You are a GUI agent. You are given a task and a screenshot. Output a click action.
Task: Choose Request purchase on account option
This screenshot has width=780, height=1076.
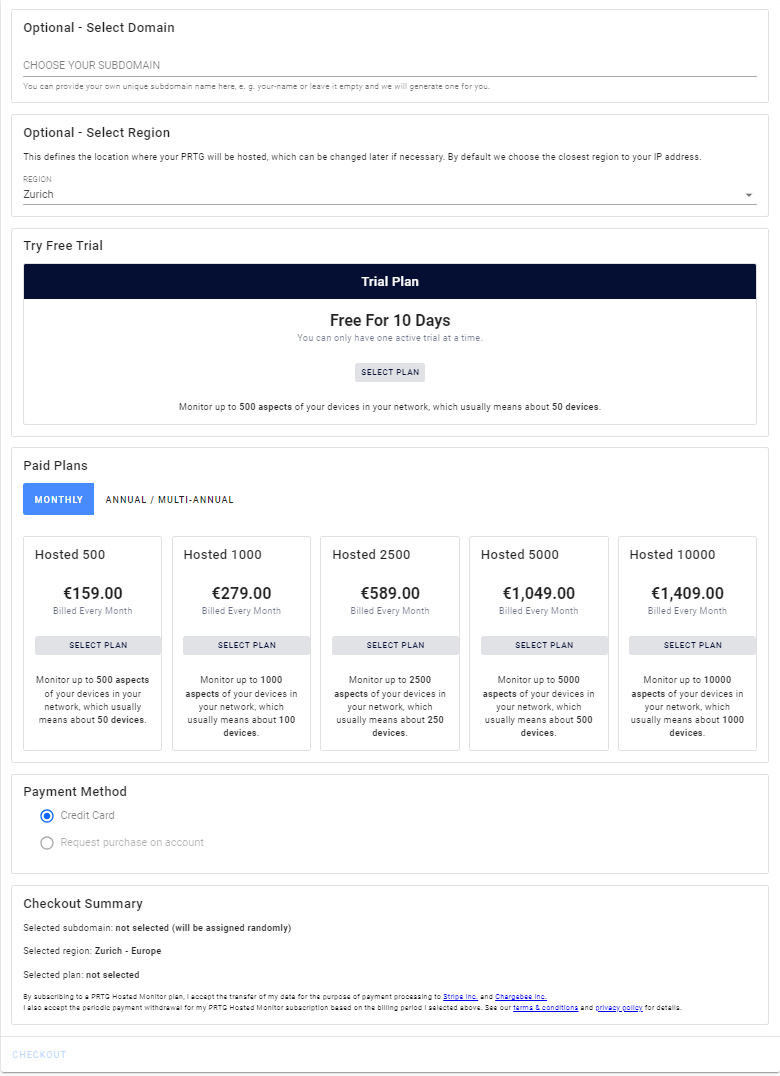47,843
